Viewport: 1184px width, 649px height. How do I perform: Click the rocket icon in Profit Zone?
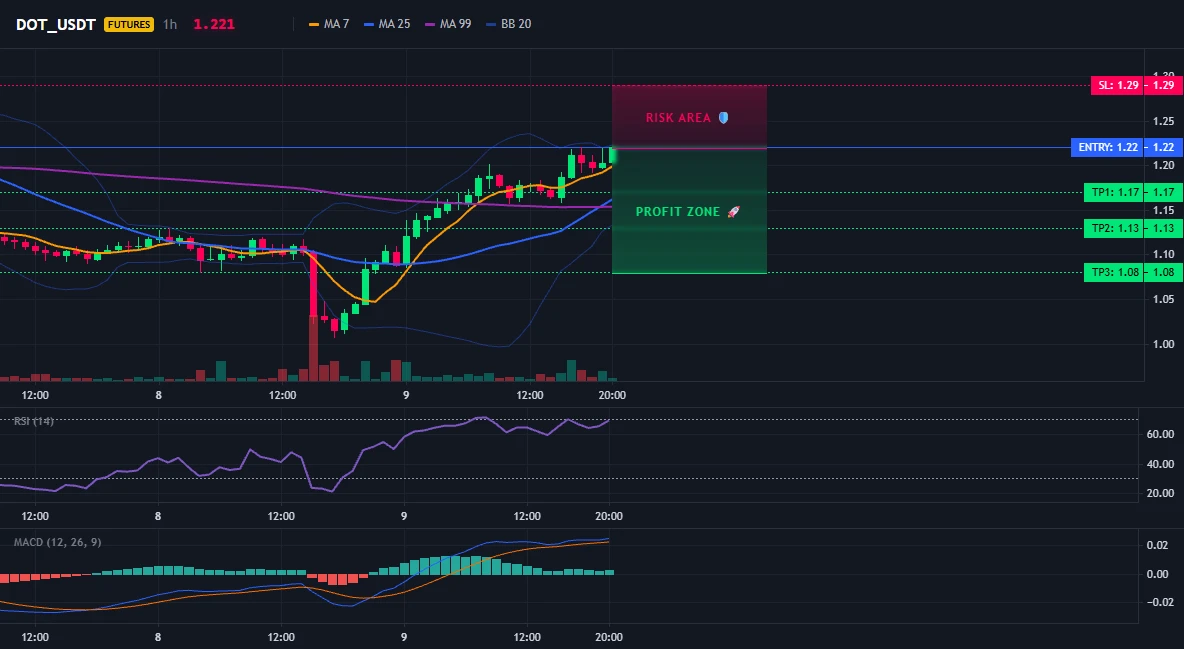(x=733, y=212)
